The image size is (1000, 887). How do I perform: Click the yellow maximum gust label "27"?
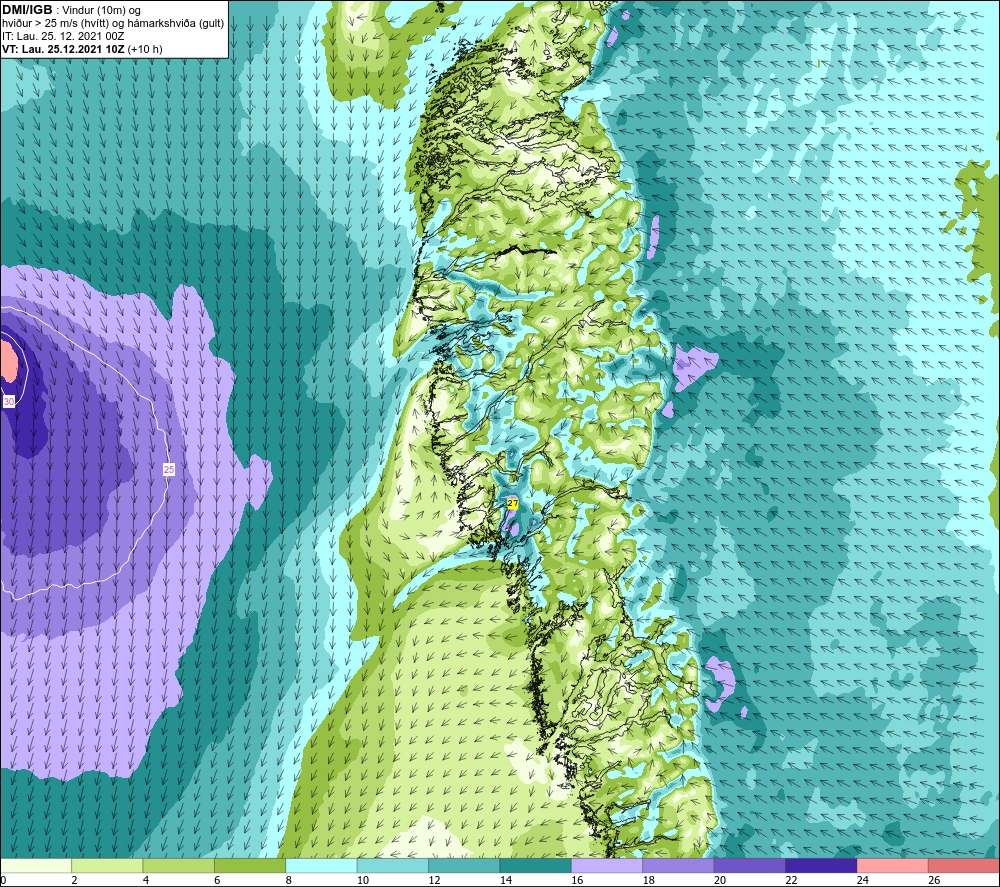click(513, 504)
